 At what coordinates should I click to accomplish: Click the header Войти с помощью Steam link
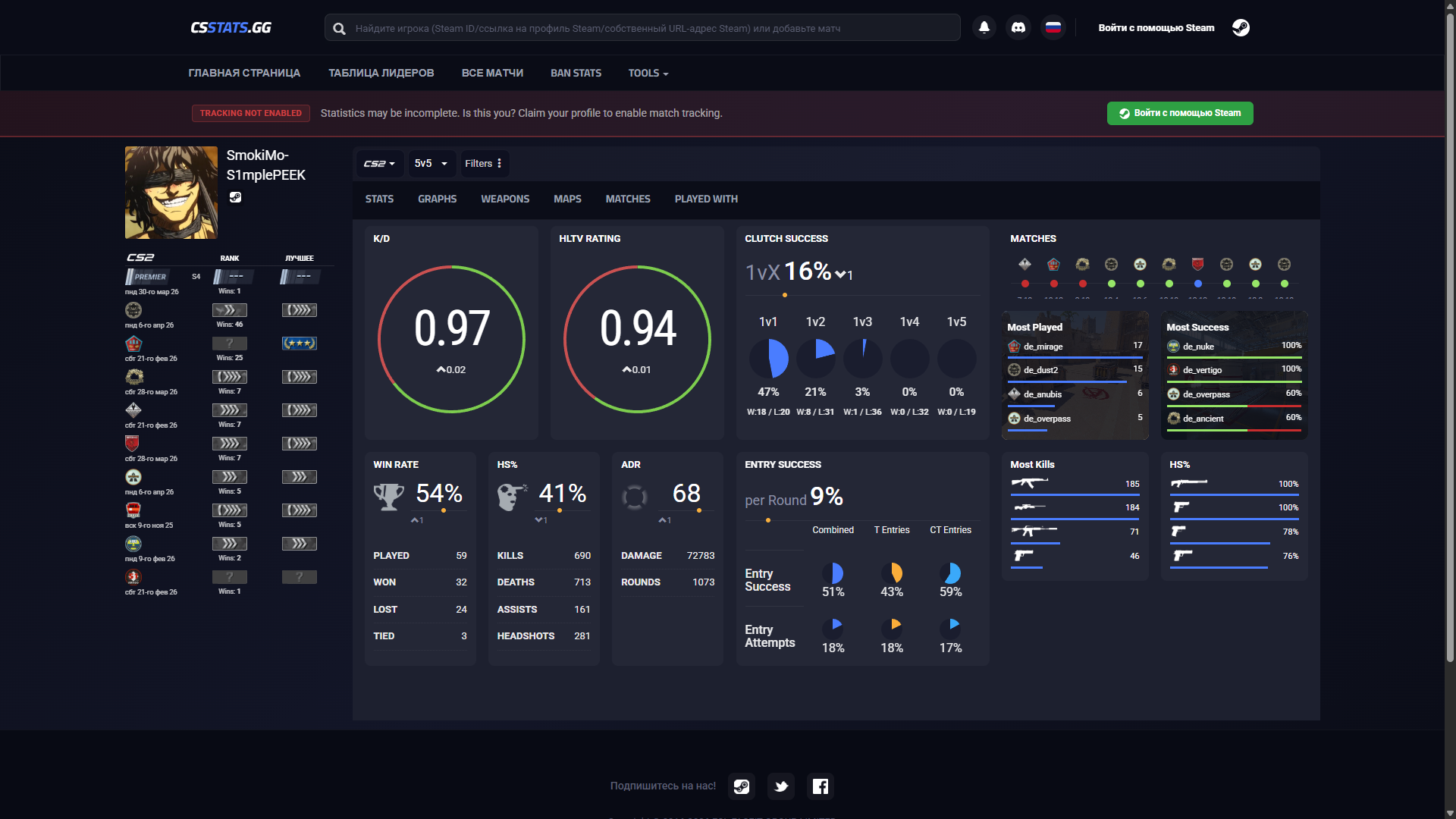pos(1156,27)
